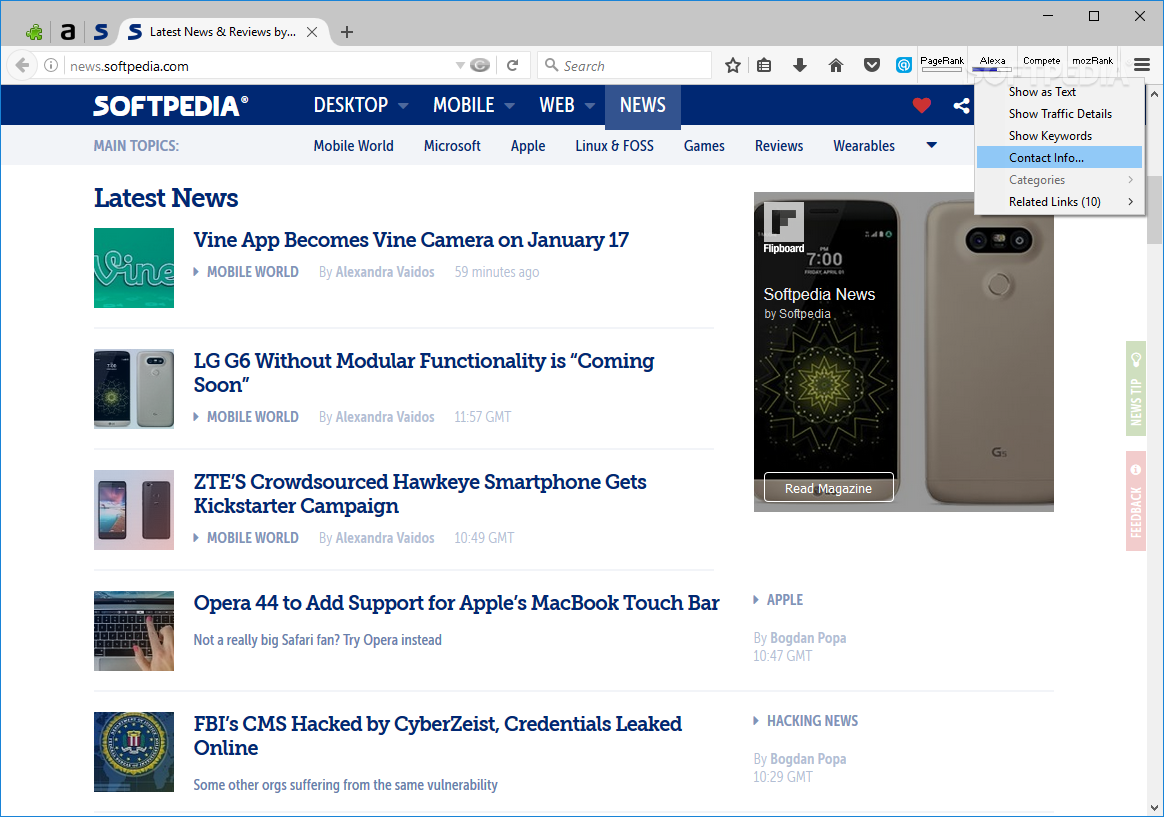Image resolution: width=1164 pixels, height=817 pixels.
Task: Open the FBI's CMS Hacked article
Action: pos(437,735)
